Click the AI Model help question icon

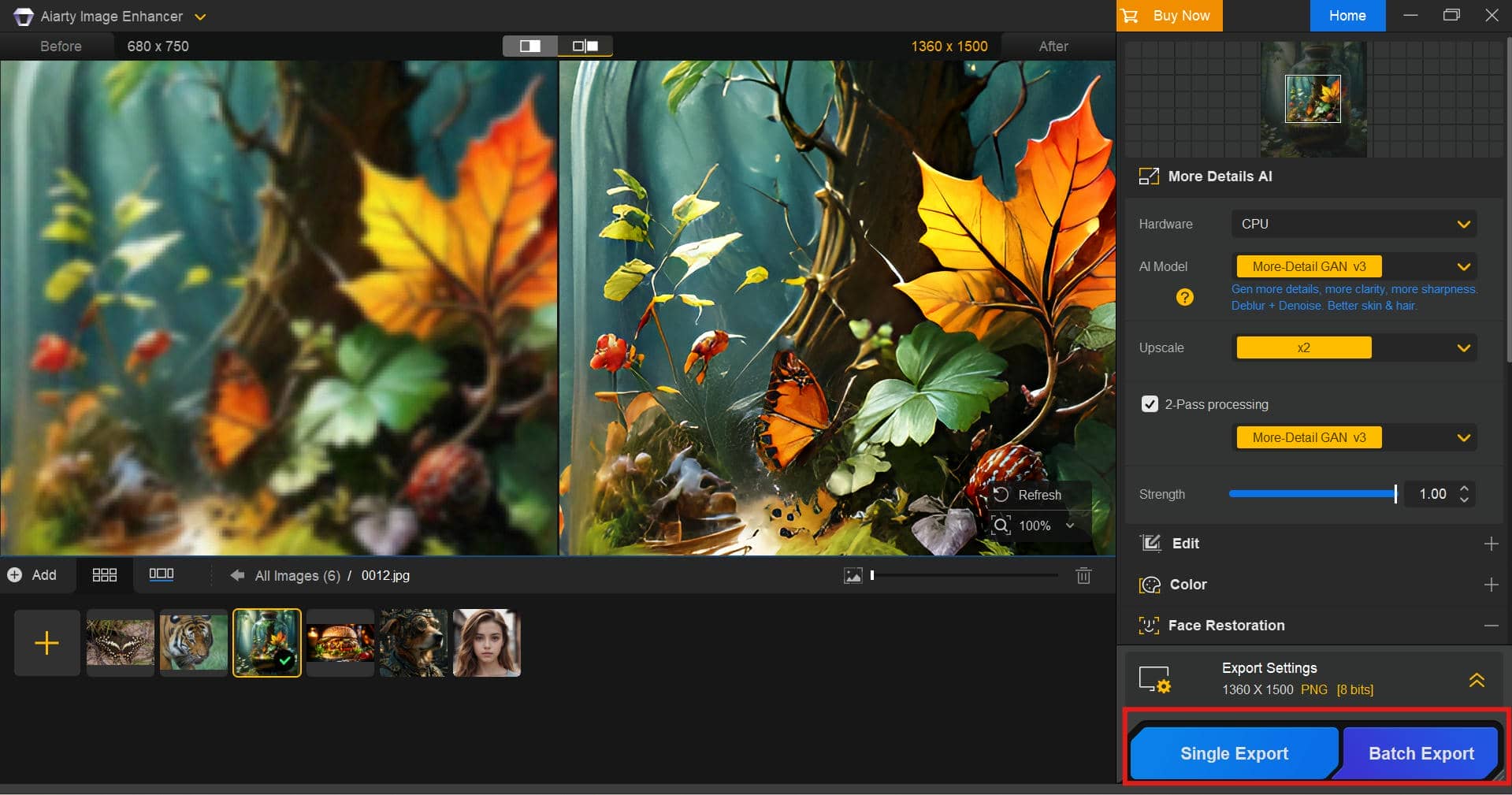1184,297
